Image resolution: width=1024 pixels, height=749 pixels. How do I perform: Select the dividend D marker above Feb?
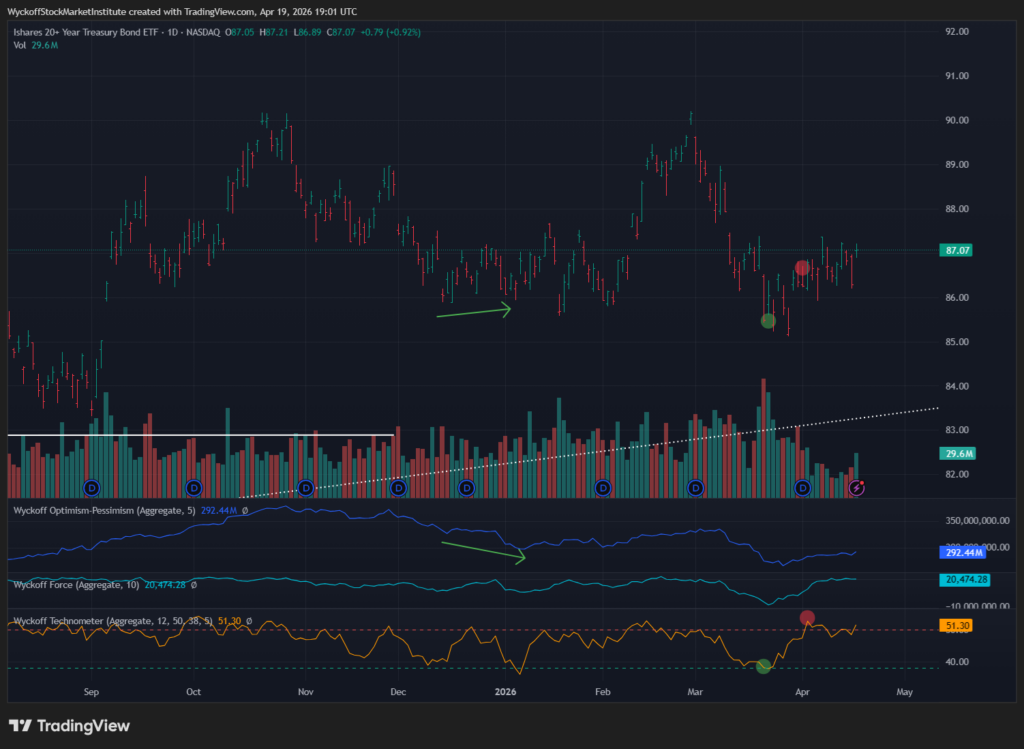[x=602, y=487]
